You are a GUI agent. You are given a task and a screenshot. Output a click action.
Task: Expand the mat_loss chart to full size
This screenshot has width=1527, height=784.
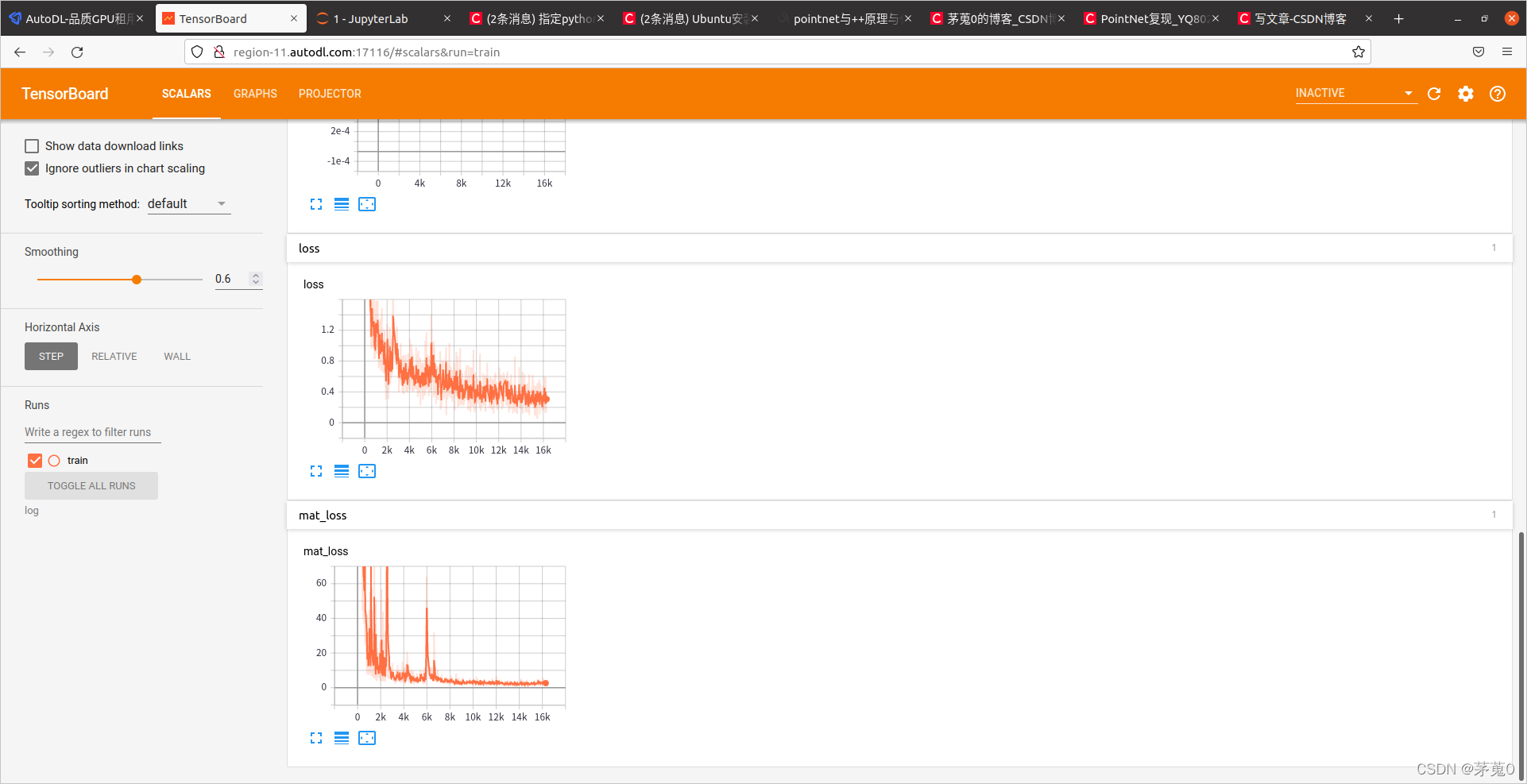[316, 738]
